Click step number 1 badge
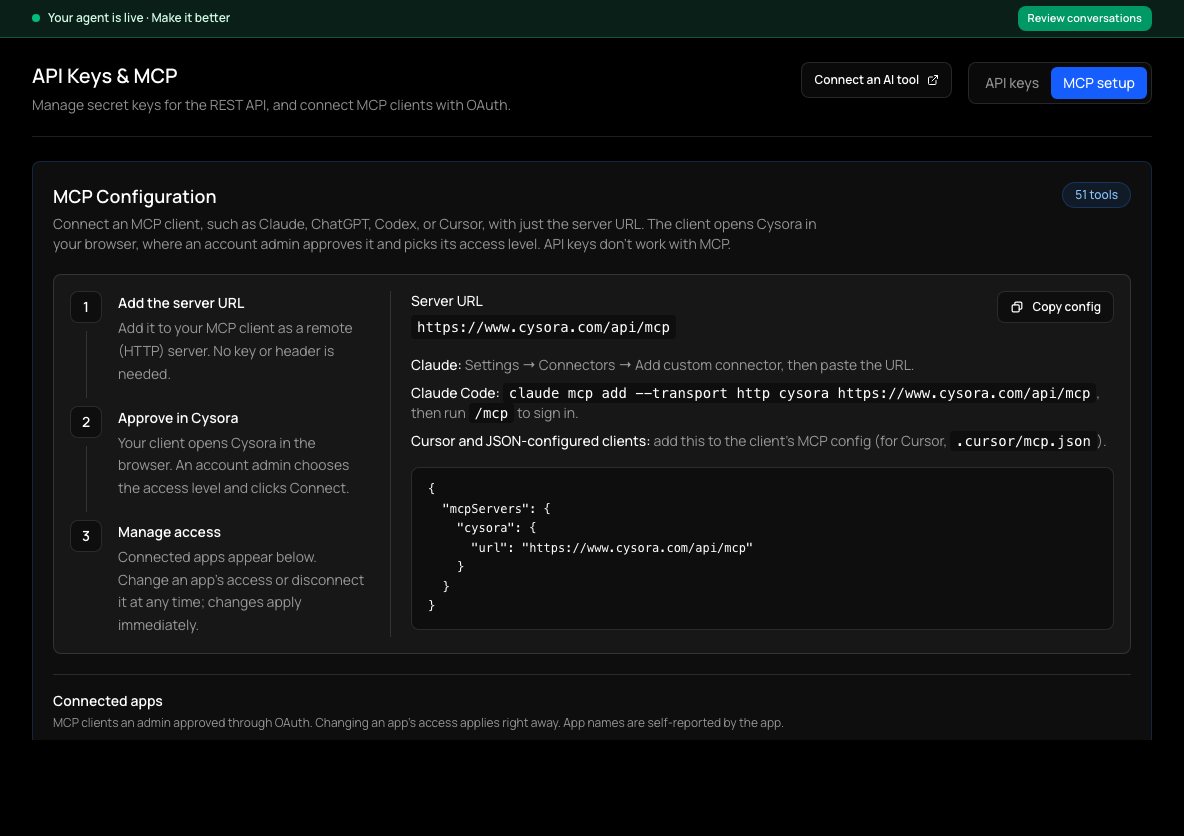 pos(86,307)
